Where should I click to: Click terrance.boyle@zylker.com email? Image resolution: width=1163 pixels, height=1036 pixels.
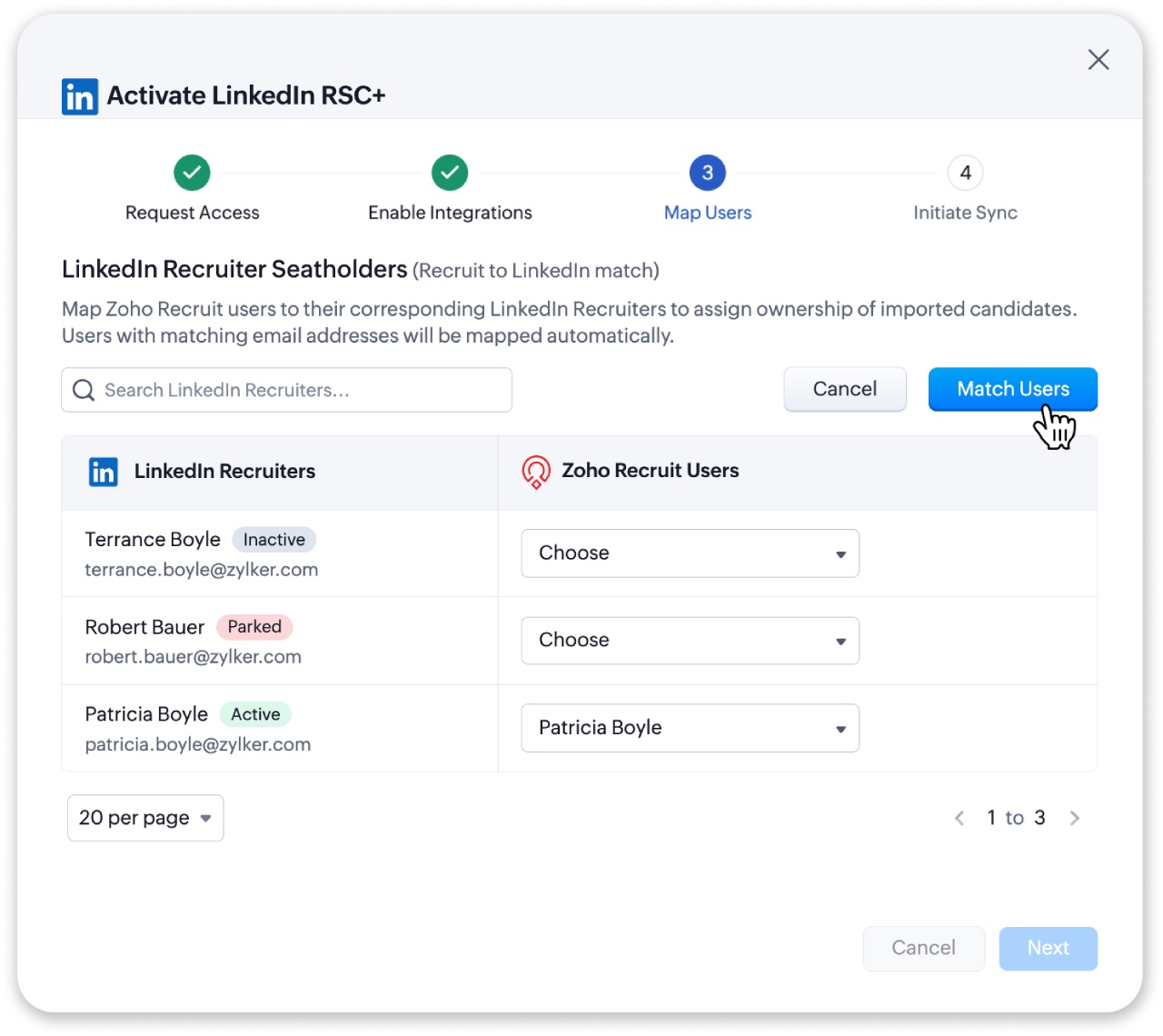point(202,570)
